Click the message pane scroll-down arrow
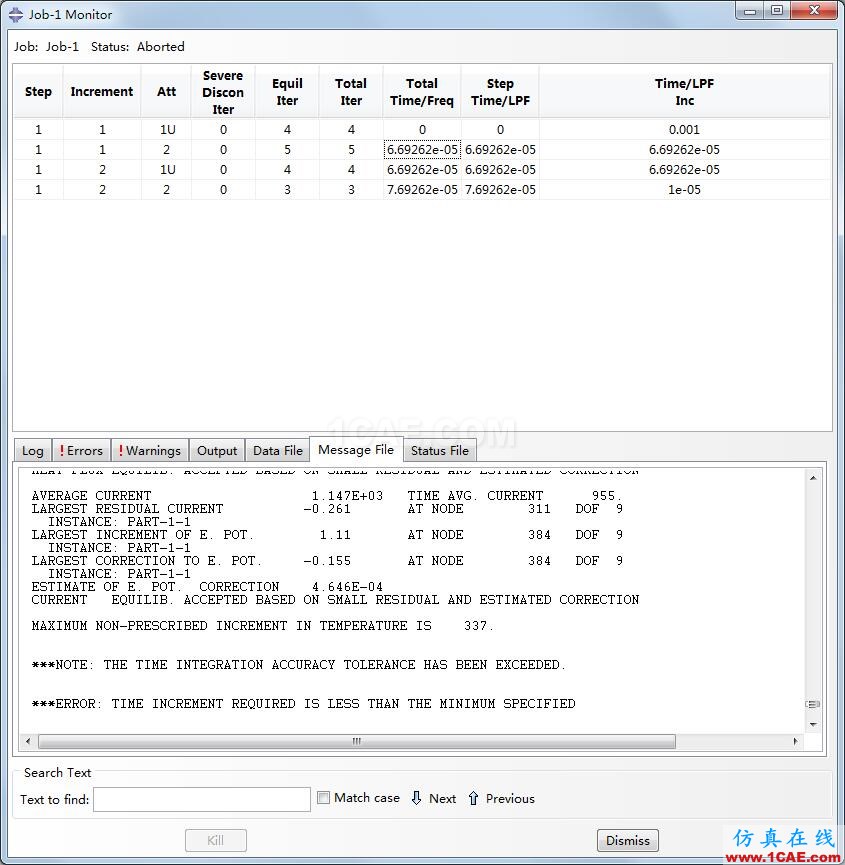The height and width of the screenshot is (865, 845). tap(813, 724)
